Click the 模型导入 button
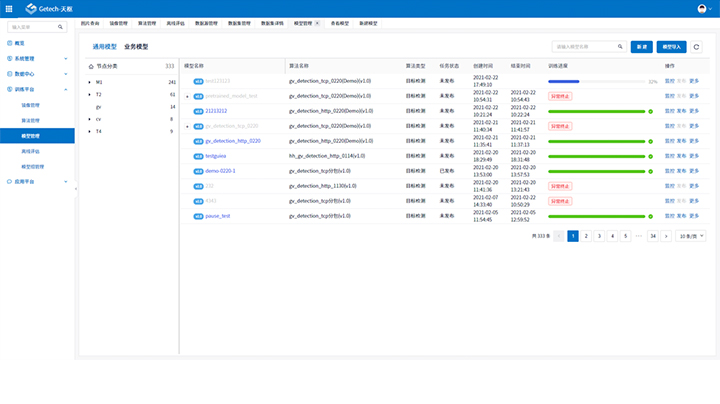Screen dimensions: 720x404 pos(671,46)
